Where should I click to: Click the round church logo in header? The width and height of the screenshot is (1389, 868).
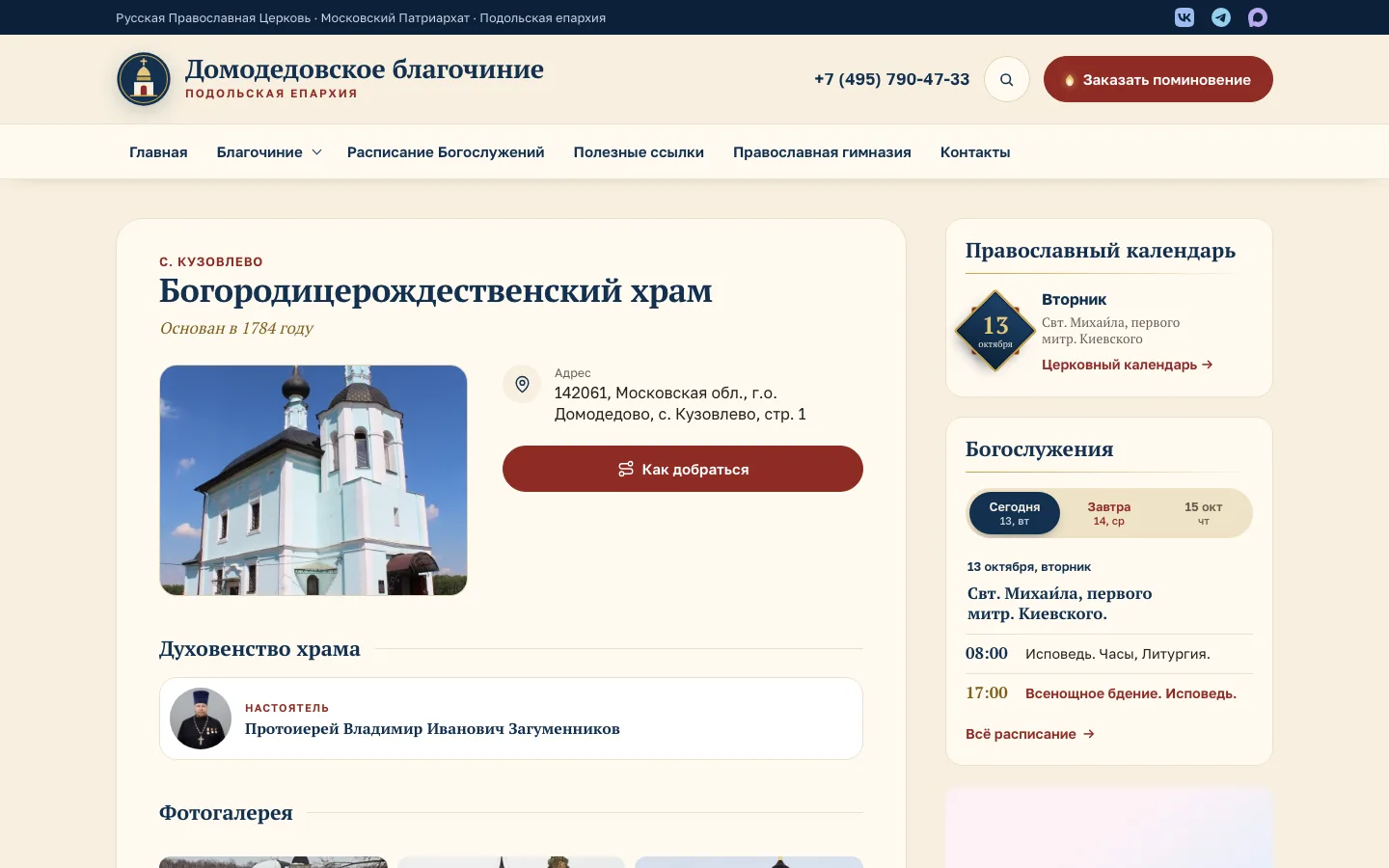[144, 79]
